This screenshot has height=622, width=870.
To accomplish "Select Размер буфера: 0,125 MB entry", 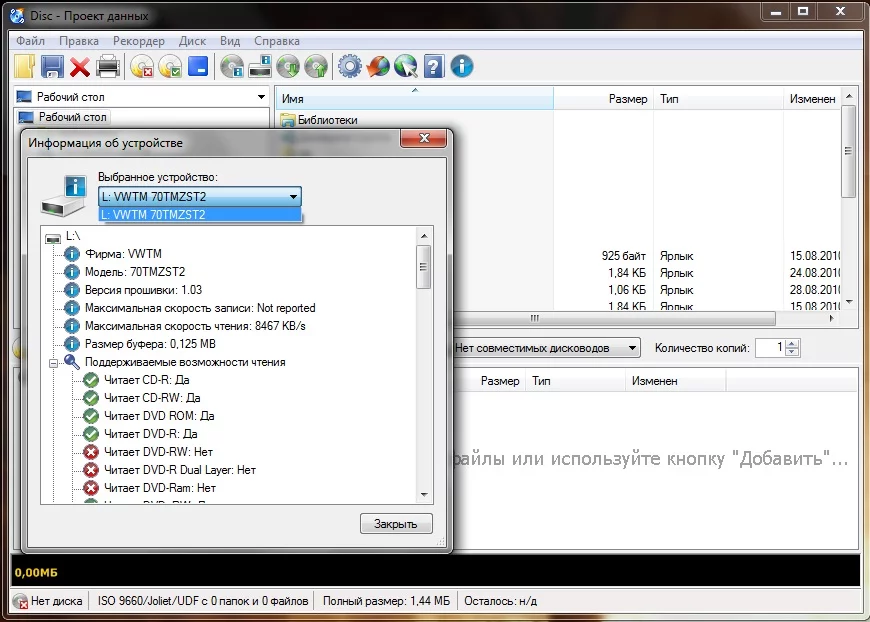I will point(150,344).
